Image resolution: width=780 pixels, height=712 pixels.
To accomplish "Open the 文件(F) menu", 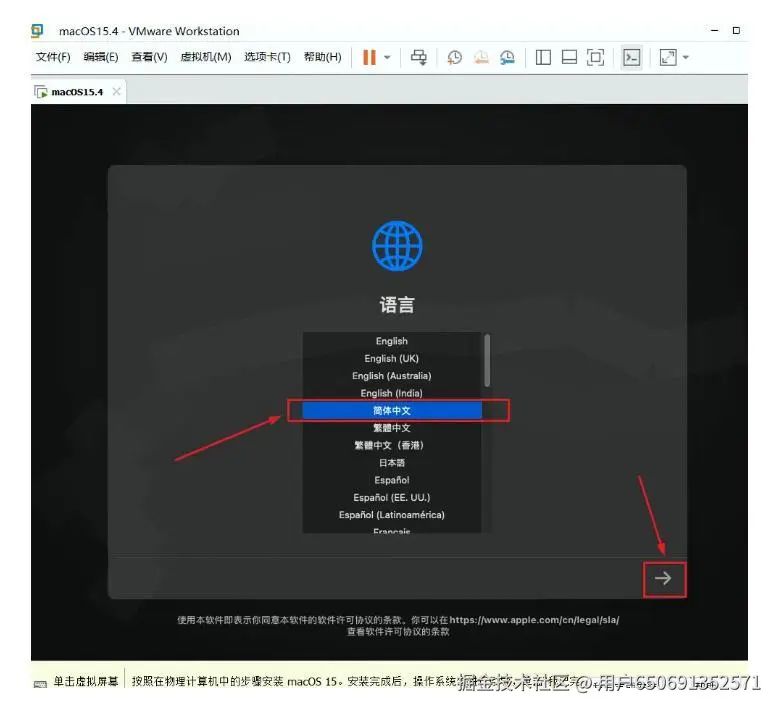I will (x=53, y=57).
